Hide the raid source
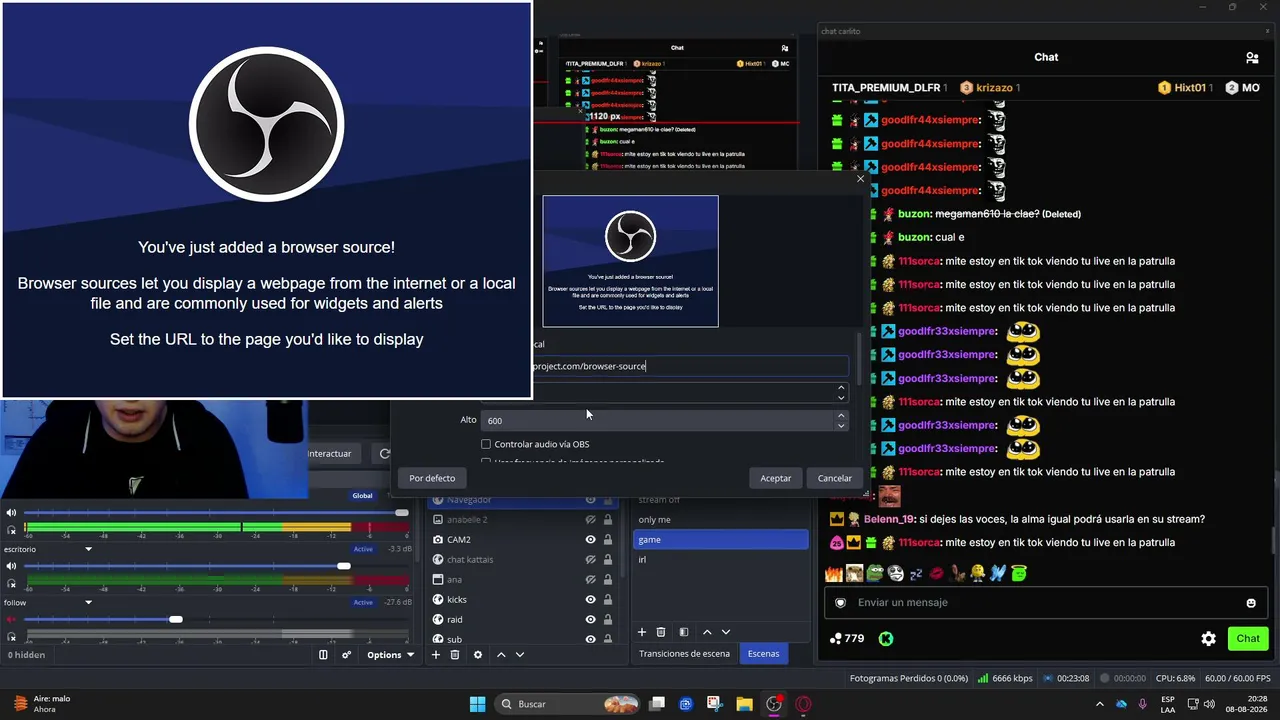This screenshot has height=720, width=1280. coord(590,620)
